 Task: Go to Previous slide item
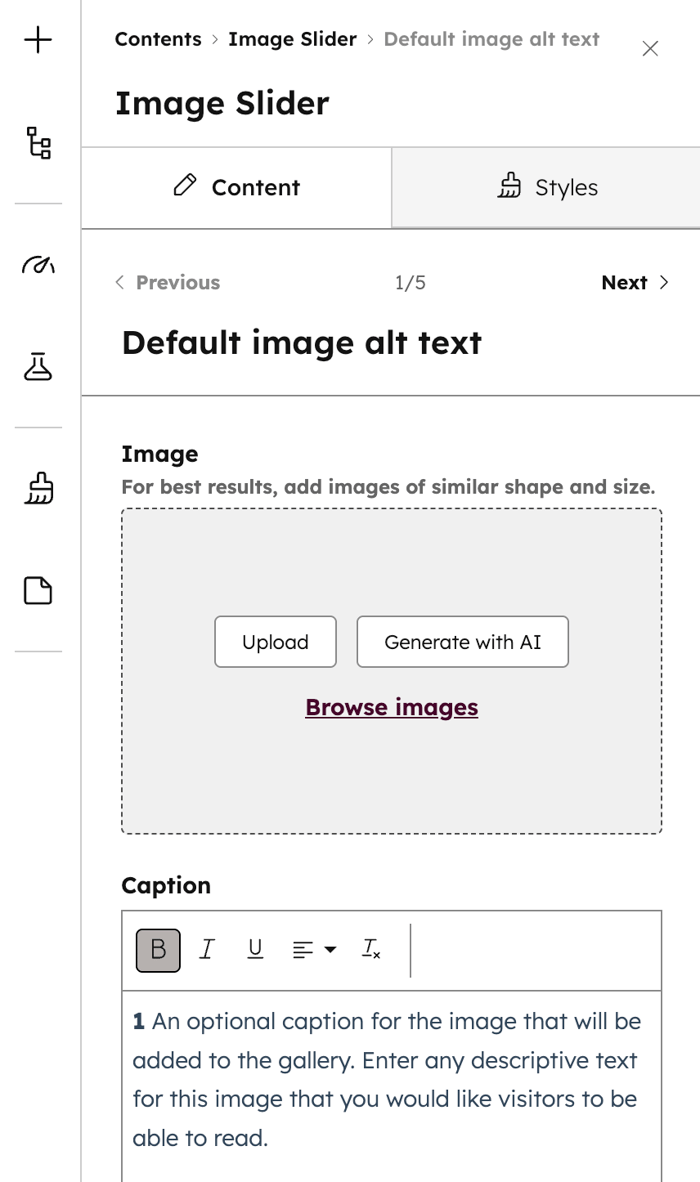167,283
